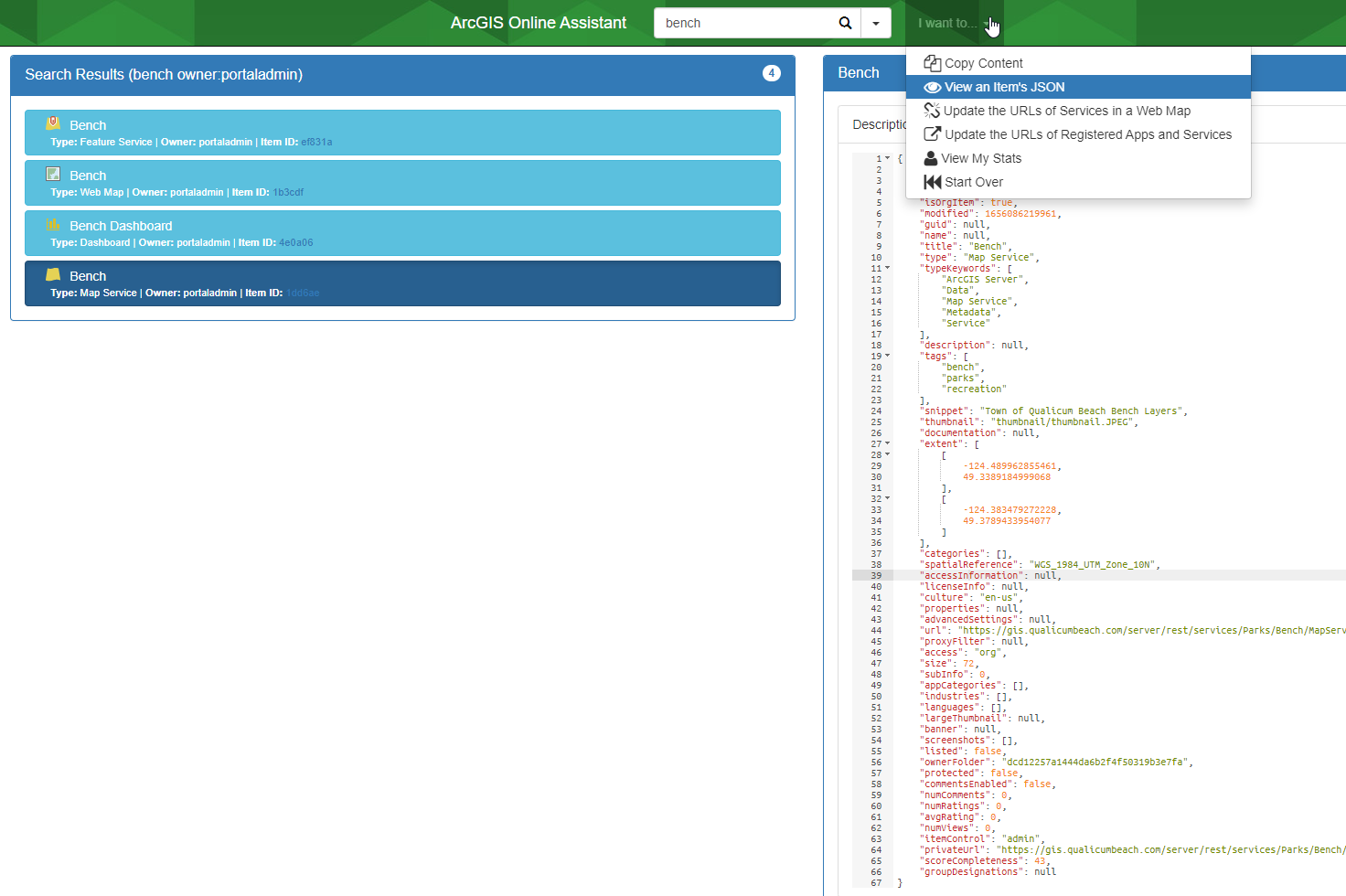Image resolution: width=1346 pixels, height=896 pixels.
Task: Open the search options dropdown arrow
Action: point(876,22)
